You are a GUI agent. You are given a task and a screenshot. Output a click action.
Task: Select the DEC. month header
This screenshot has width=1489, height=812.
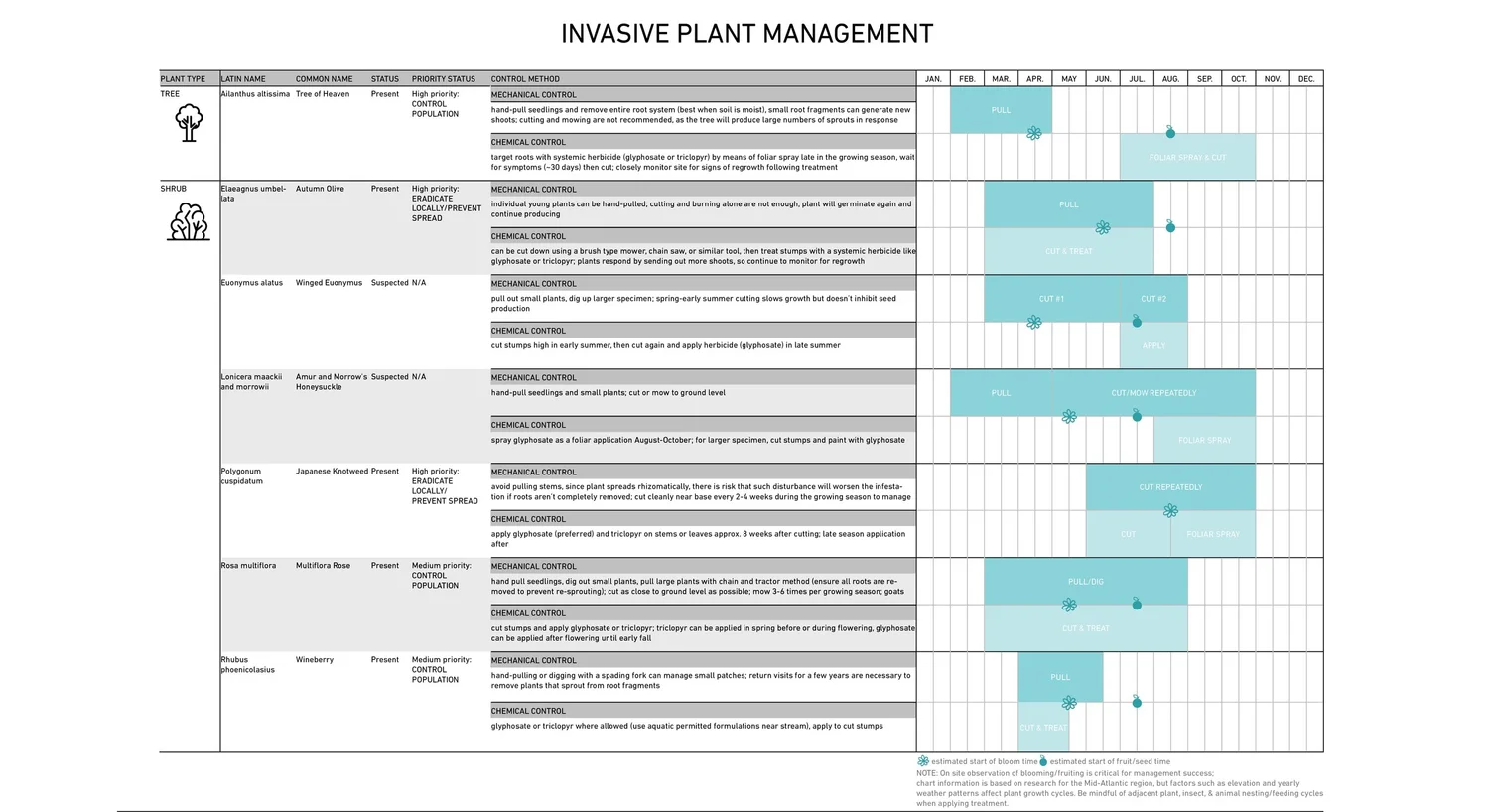(x=1306, y=79)
